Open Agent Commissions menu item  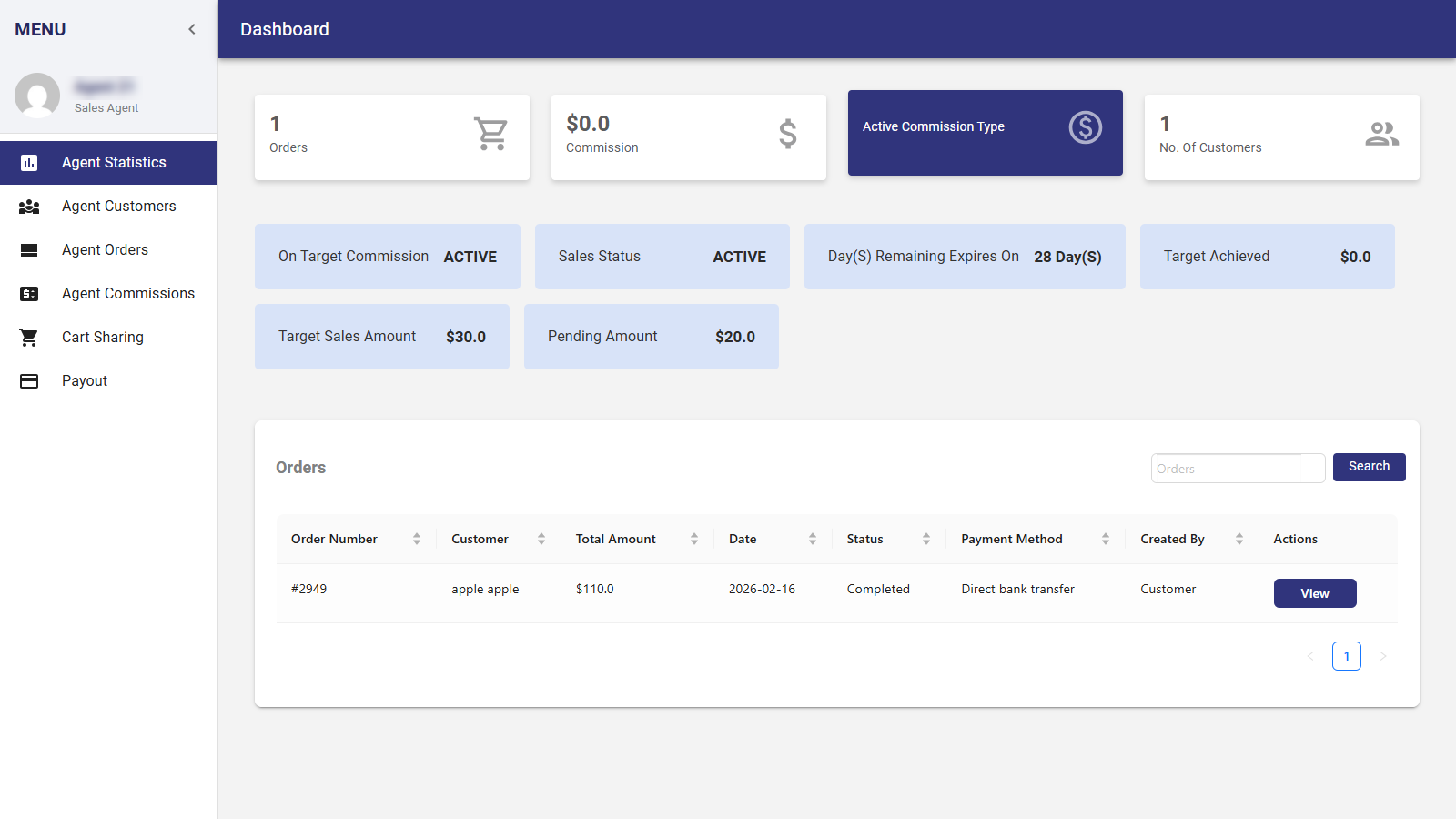pos(128,294)
